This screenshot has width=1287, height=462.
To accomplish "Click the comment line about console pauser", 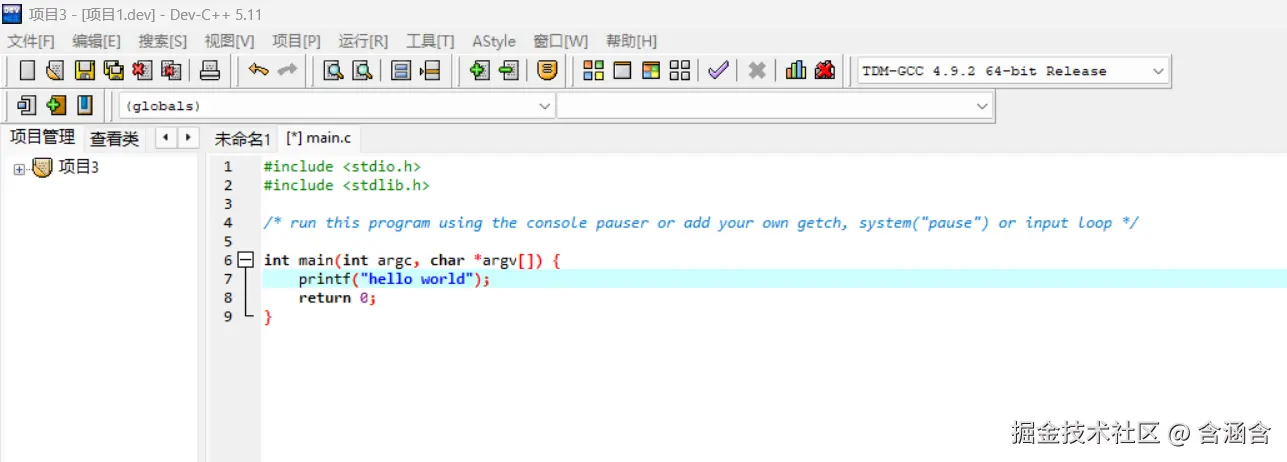I will pos(701,223).
